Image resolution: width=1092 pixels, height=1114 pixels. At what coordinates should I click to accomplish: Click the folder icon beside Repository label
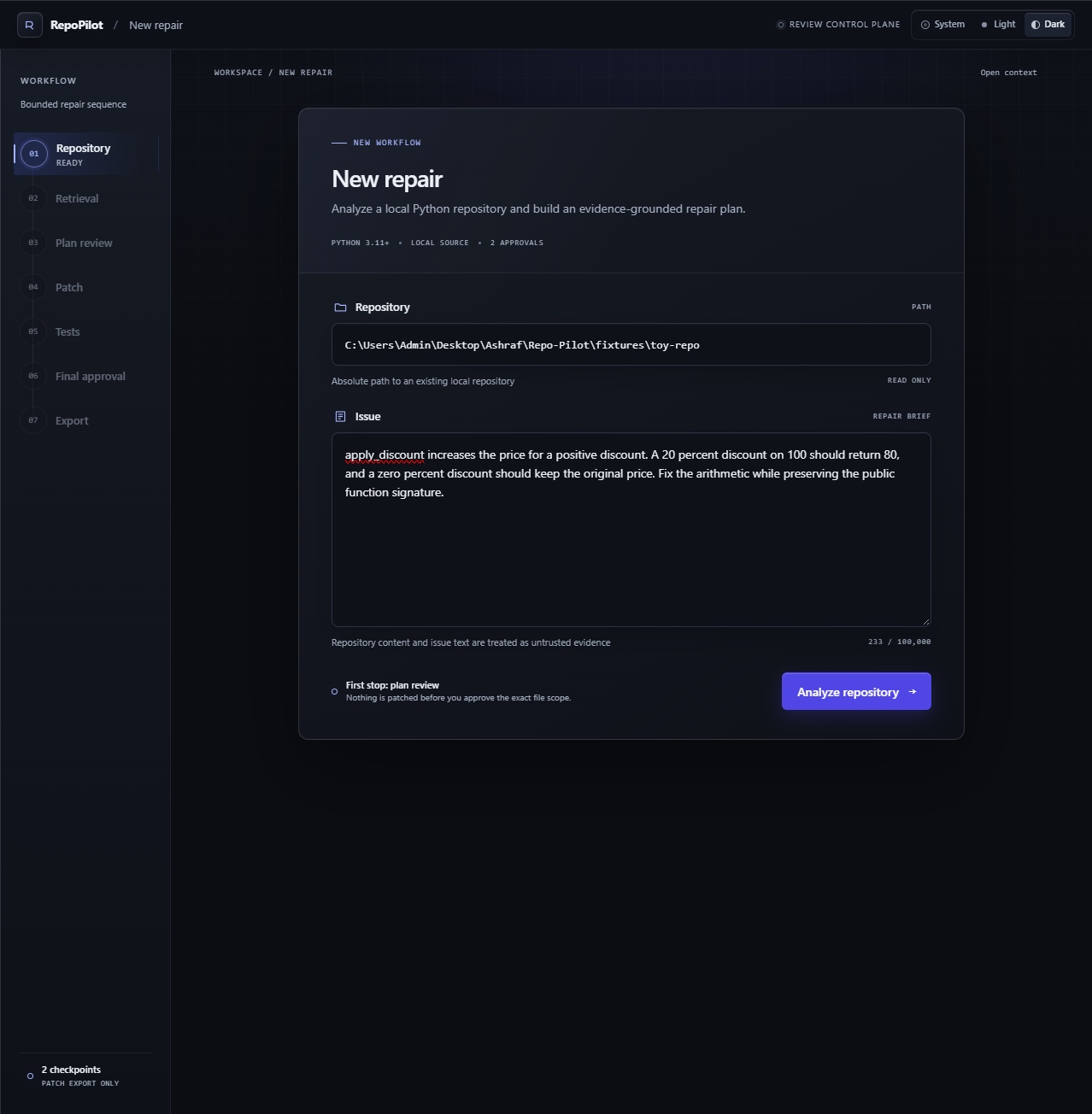(340, 308)
